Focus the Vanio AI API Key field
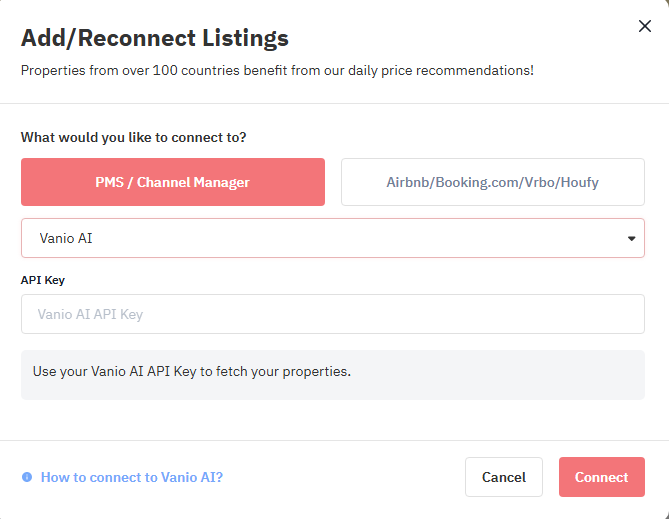The width and height of the screenshot is (669, 519). click(x=333, y=314)
